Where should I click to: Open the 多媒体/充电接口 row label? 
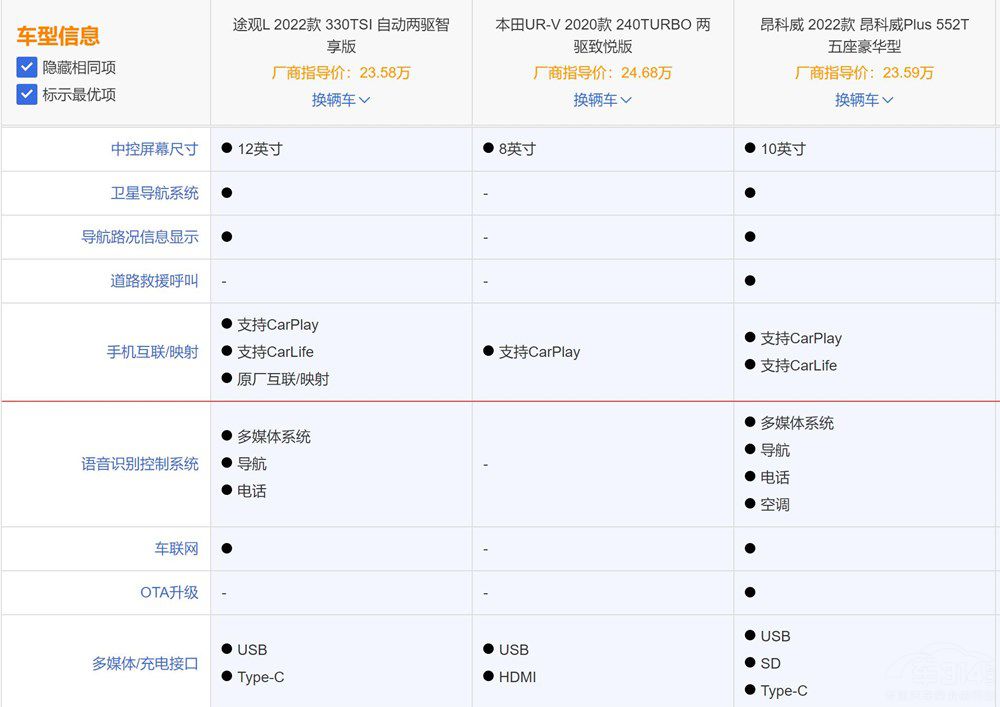145,663
